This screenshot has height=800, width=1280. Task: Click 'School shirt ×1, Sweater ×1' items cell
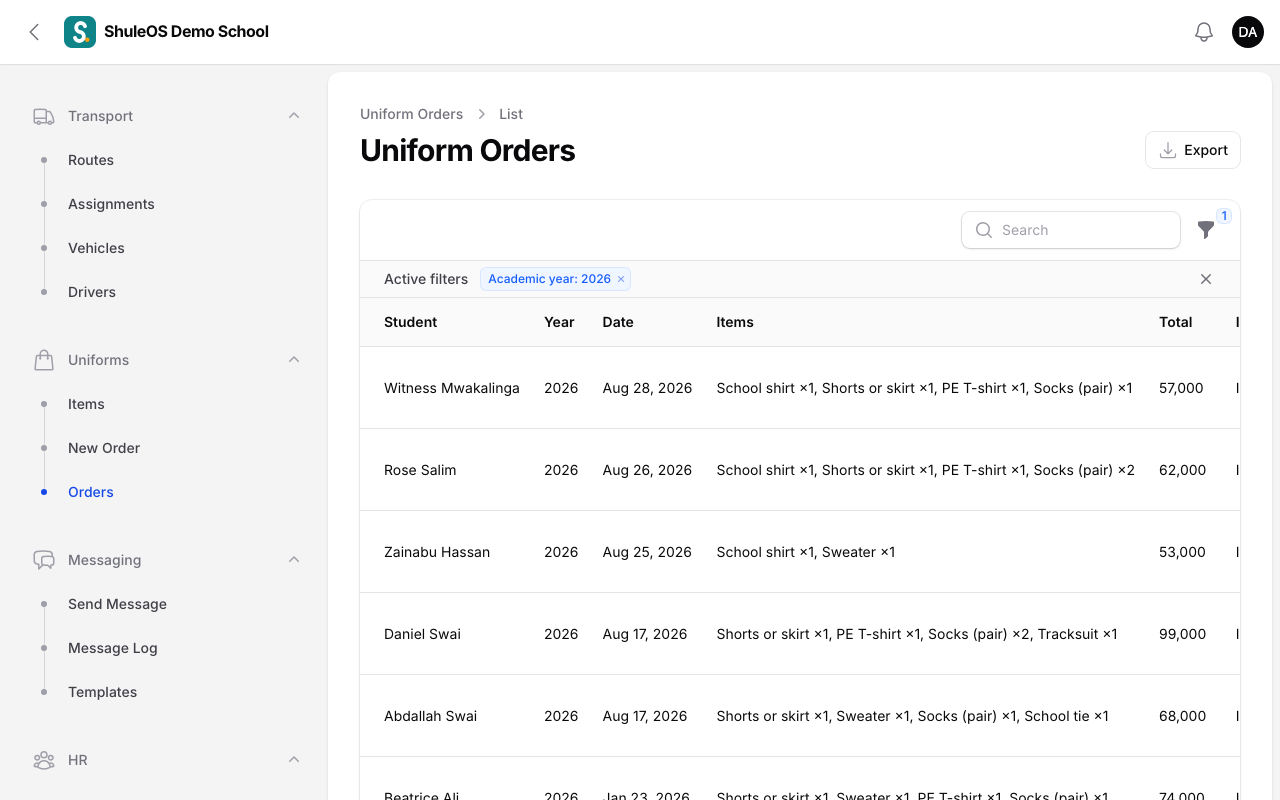point(806,552)
